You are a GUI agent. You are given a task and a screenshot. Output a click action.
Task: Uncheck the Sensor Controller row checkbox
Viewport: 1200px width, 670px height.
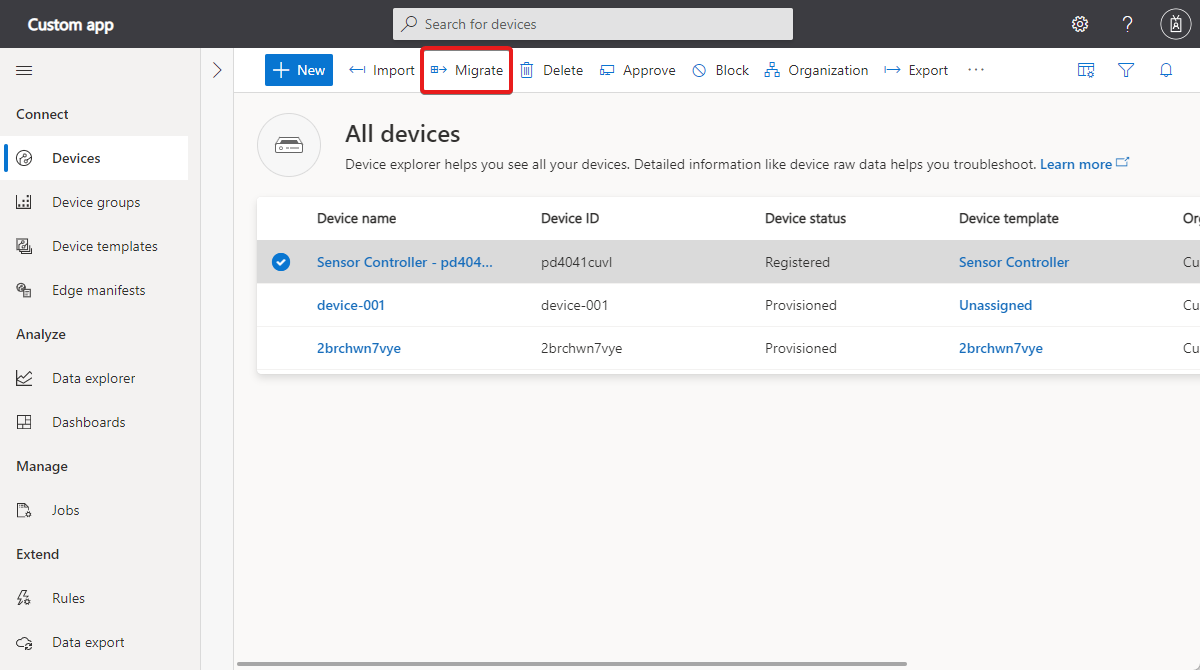281,262
